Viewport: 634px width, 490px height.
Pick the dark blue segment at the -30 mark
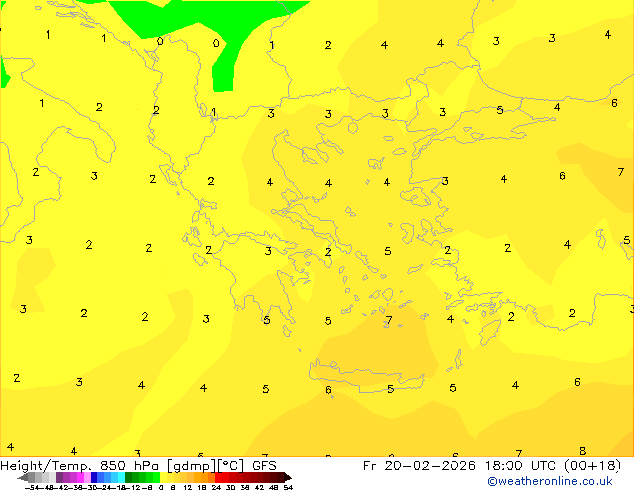[x=94, y=477]
